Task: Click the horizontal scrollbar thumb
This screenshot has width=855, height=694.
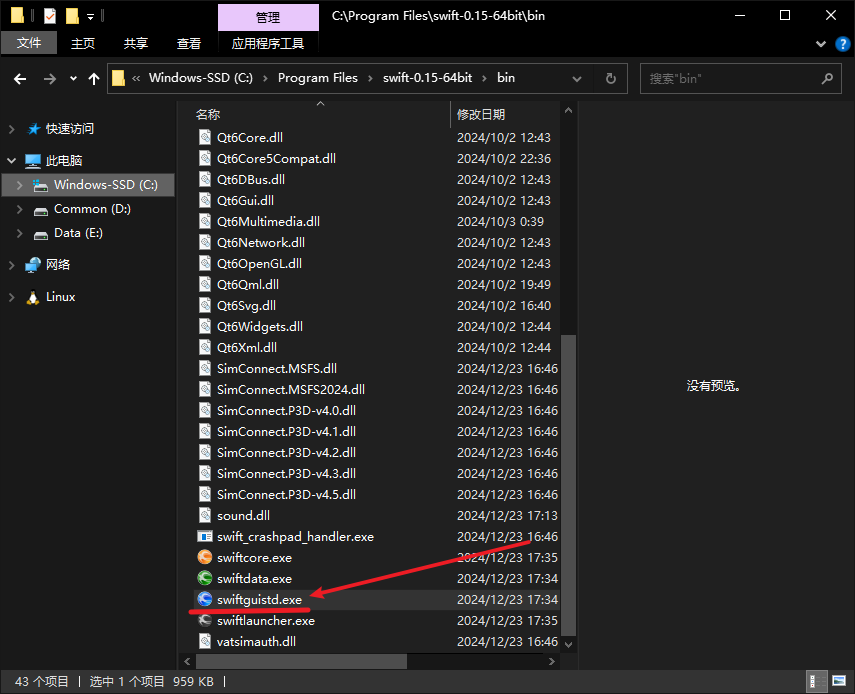Action: pos(301,661)
